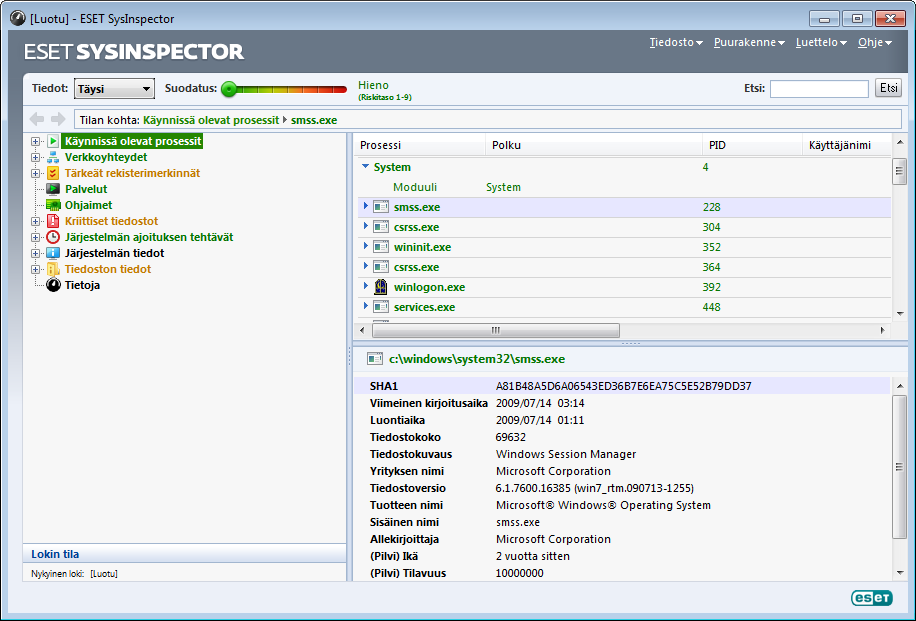Click the Käynnissä olevat prosessit breadcrumb link
Viewport: 916px width, 621px height.
pyautogui.click(x=211, y=120)
